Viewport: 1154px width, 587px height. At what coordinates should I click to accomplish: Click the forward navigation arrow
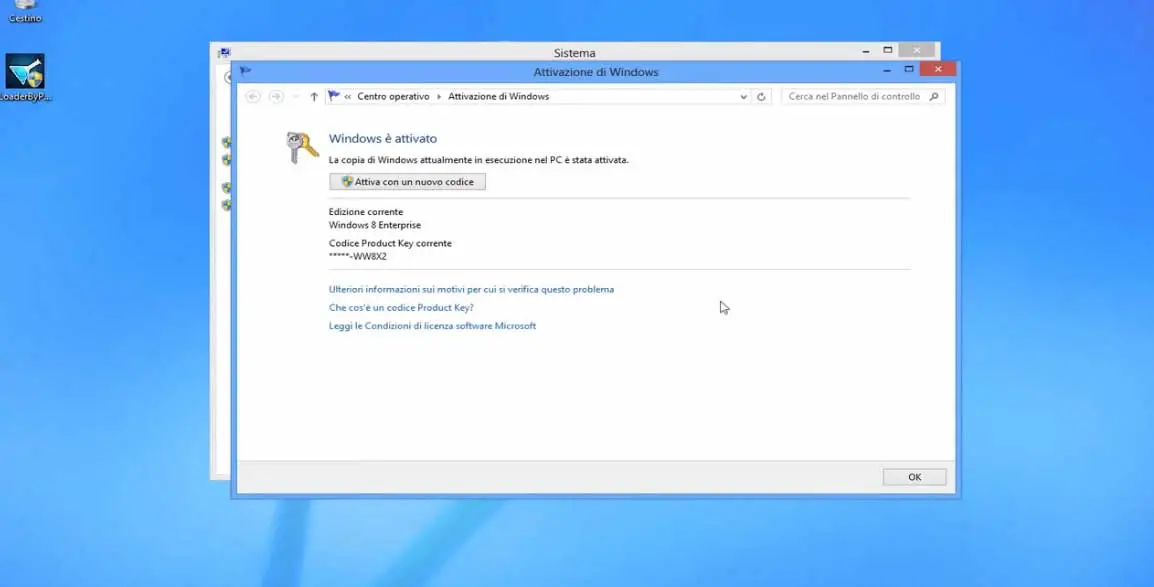point(276,96)
